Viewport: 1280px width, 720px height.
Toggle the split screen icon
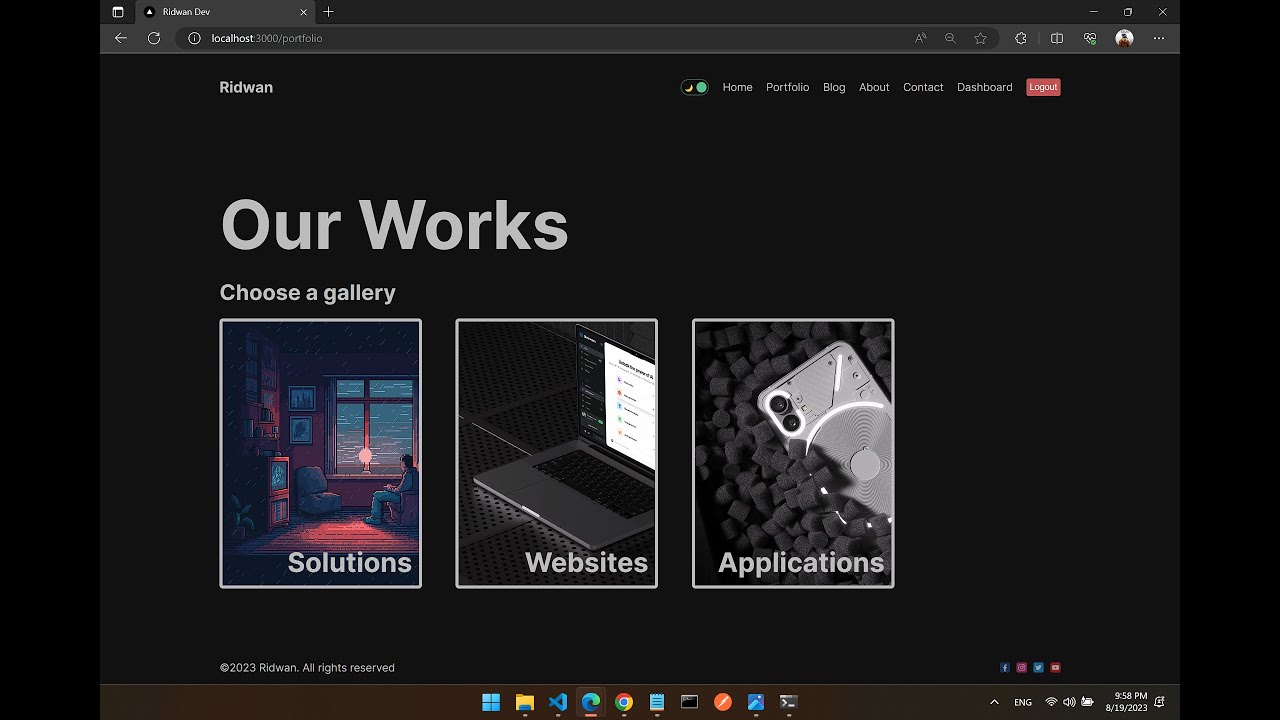point(1056,38)
